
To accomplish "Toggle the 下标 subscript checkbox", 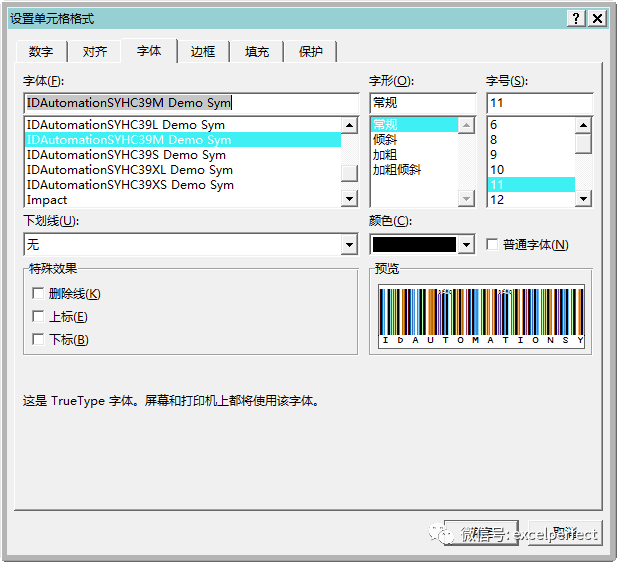I will 38,339.
